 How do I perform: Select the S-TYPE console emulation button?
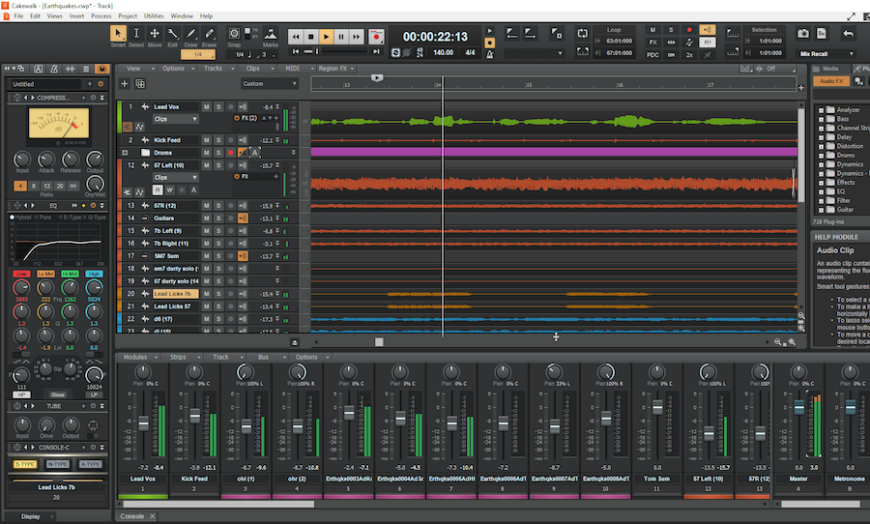tap(25, 464)
